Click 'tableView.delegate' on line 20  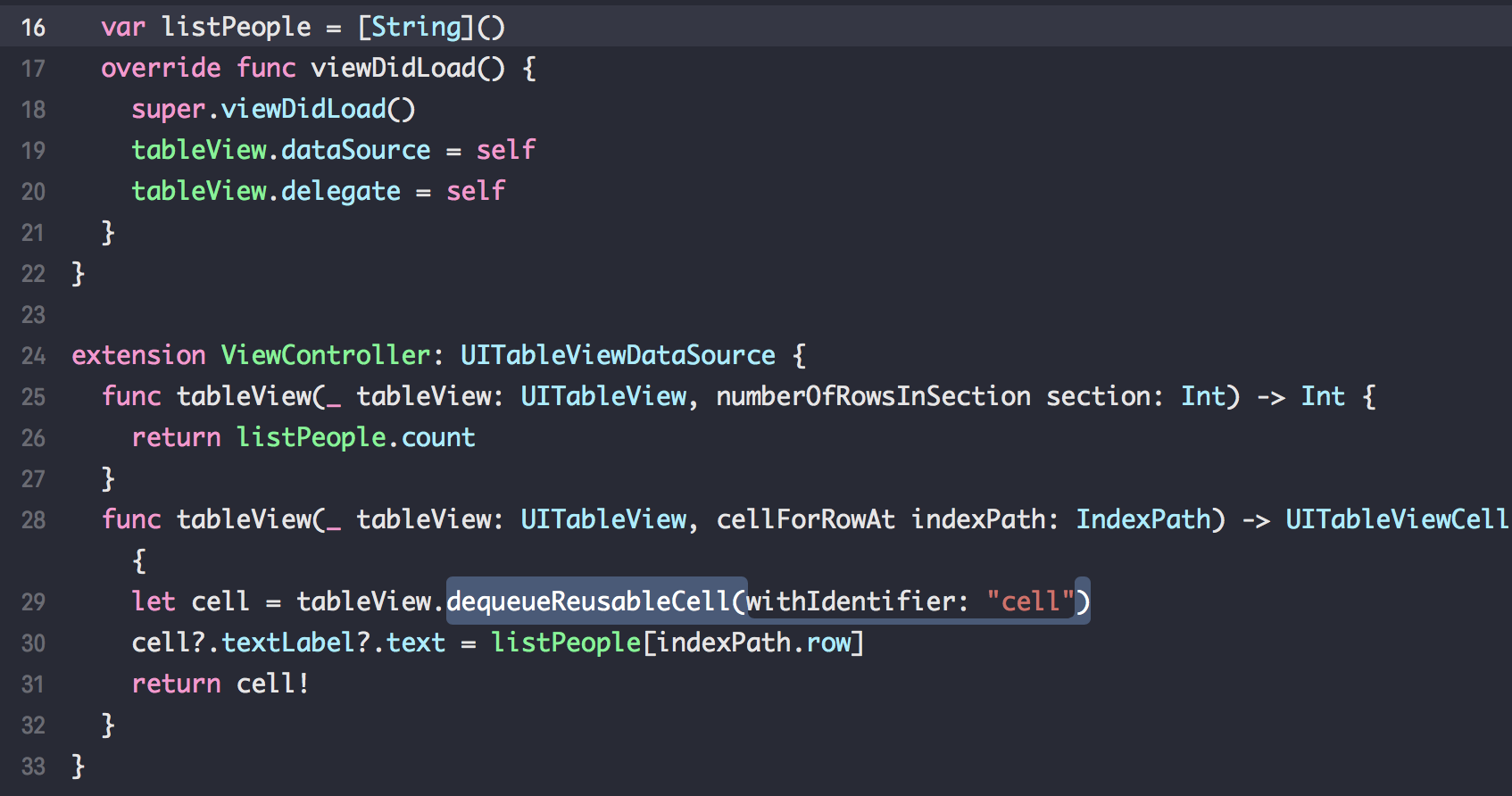tap(266, 191)
